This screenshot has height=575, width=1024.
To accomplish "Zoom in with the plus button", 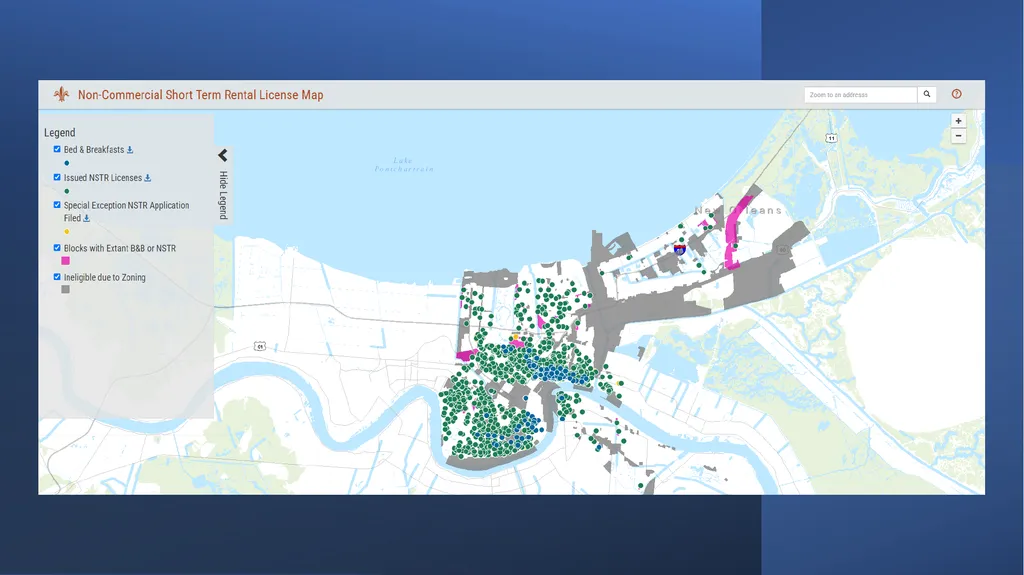I will (958, 121).
